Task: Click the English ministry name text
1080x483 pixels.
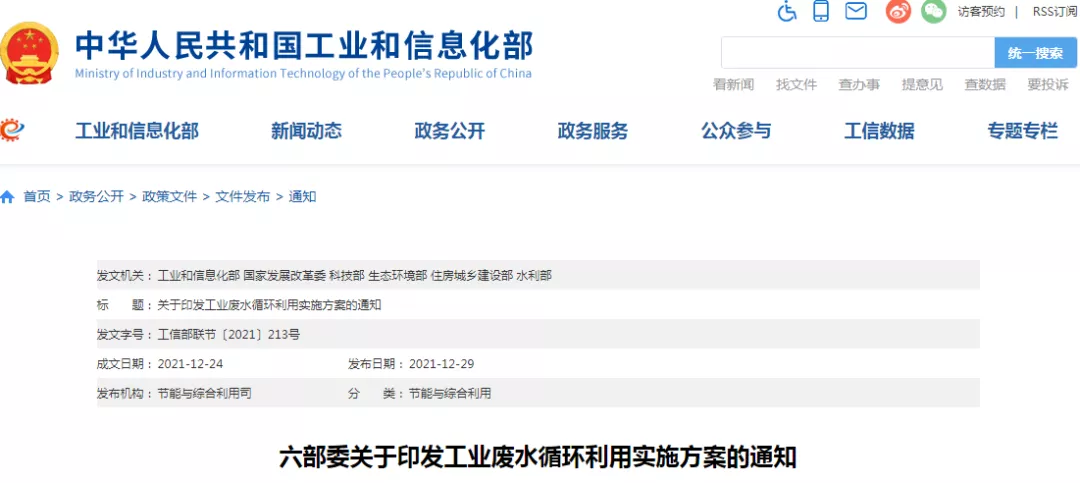Action: (x=303, y=74)
